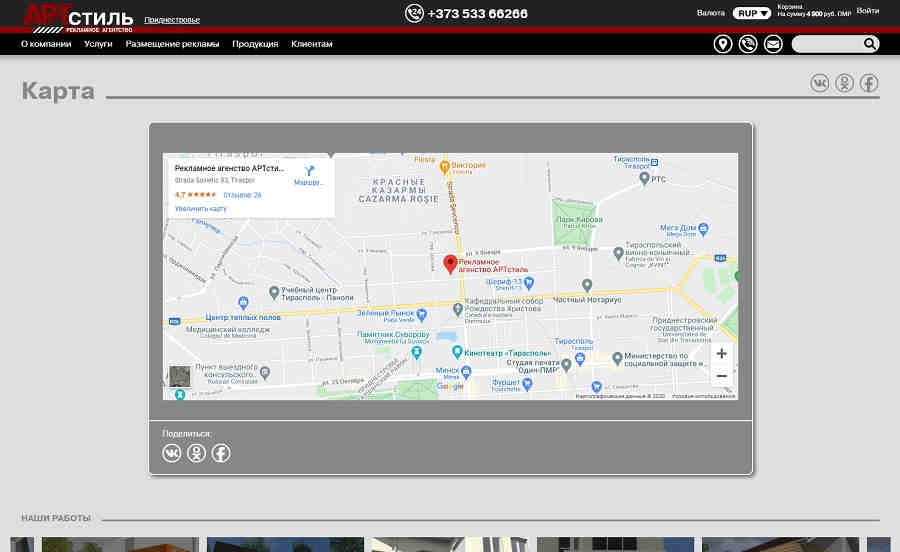
Task: Share via VK icon under the map
Action: click(172, 453)
